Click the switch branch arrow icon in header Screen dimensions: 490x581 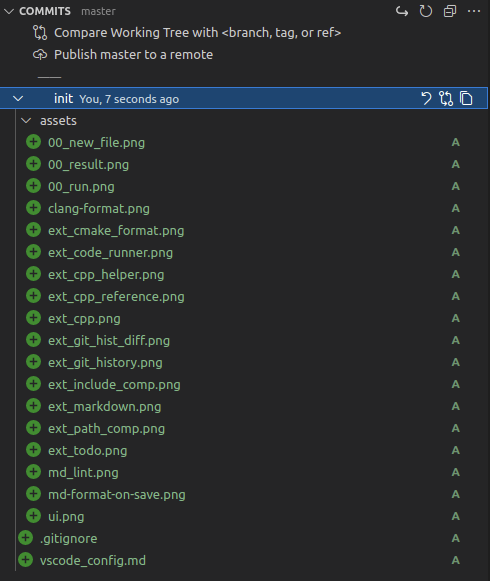point(402,11)
